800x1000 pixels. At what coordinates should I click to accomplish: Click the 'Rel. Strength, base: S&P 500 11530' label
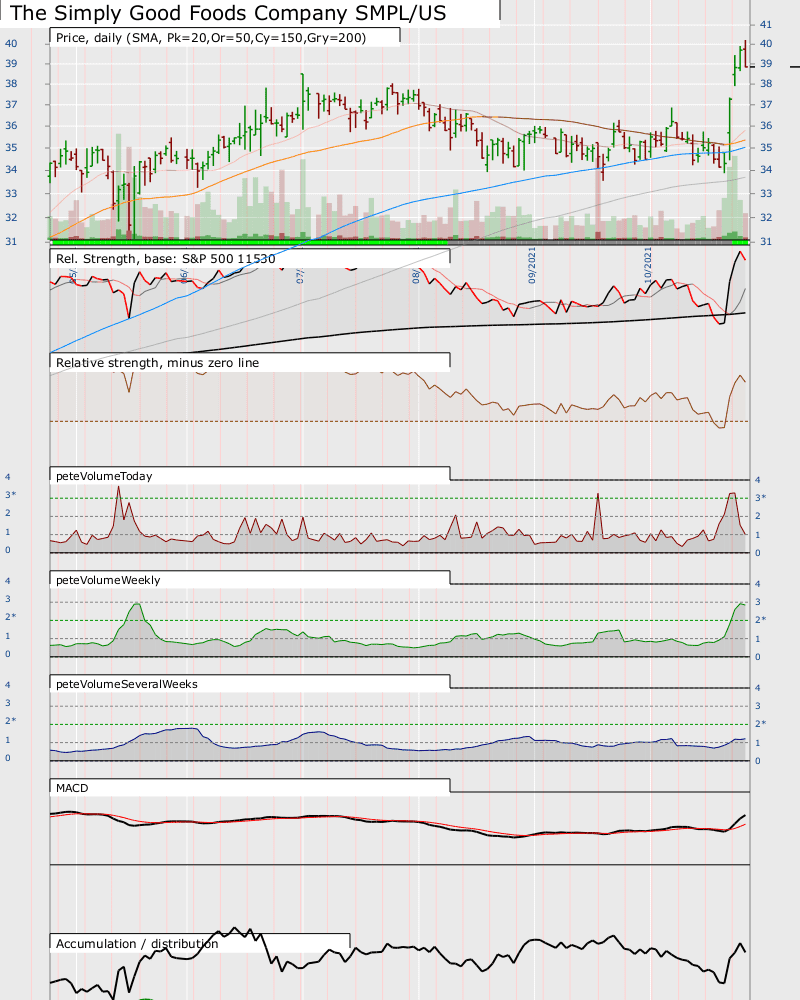[166, 259]
